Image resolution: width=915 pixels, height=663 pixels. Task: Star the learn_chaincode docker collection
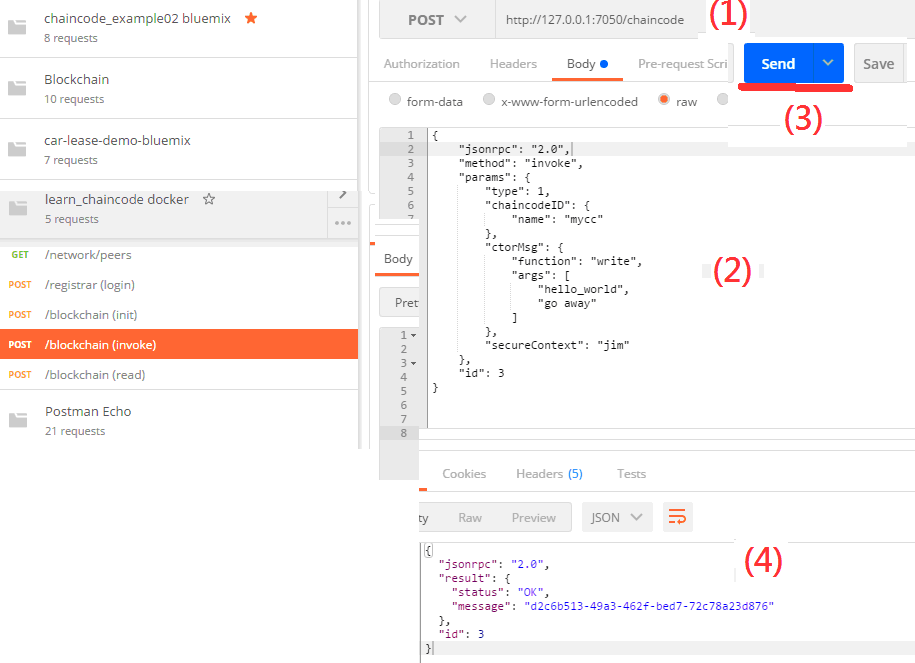point(209,199)
